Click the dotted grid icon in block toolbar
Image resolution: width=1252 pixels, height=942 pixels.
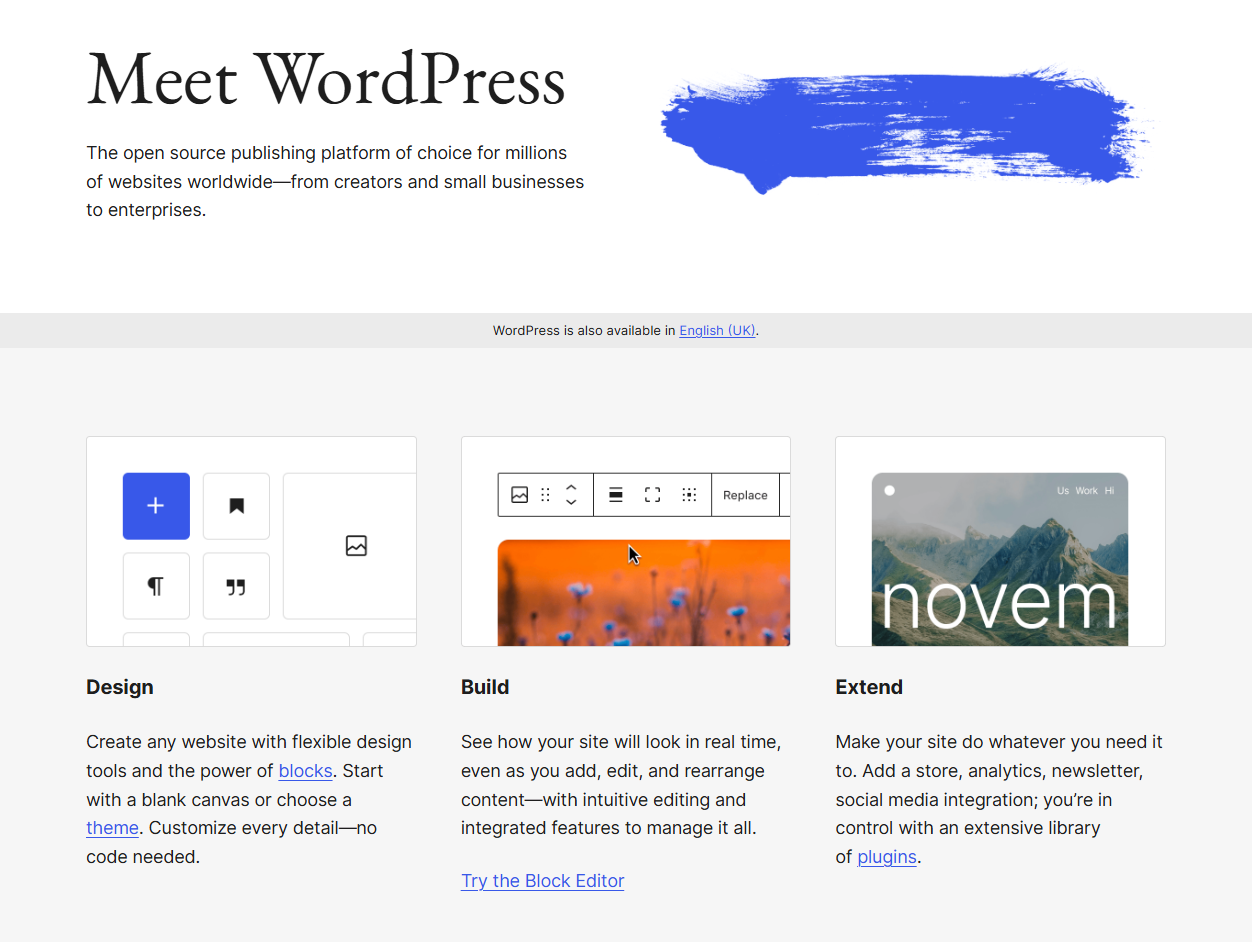(689, 495)
